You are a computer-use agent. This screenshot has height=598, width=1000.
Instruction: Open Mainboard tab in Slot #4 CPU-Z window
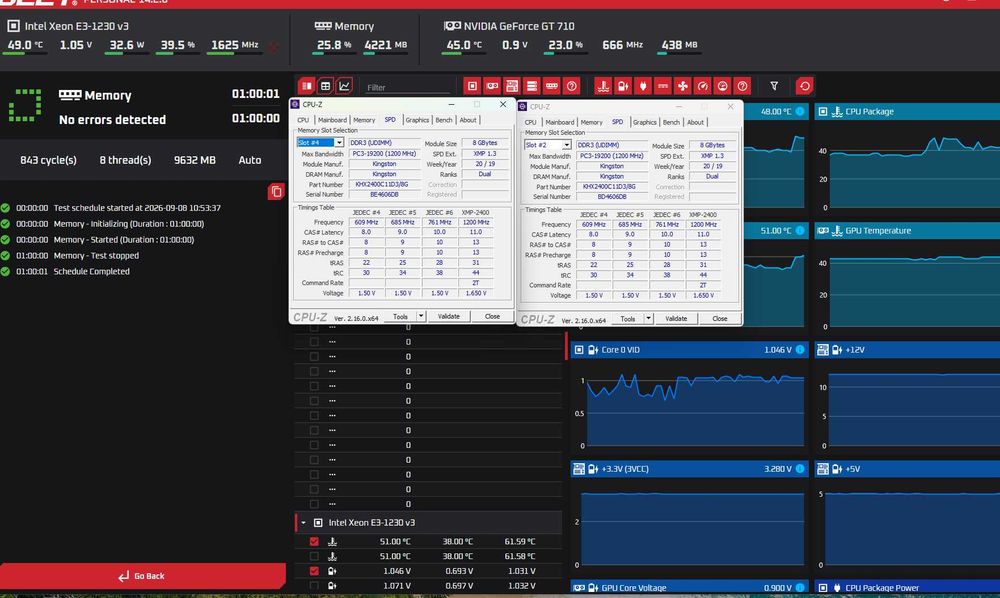pos(332,120)
